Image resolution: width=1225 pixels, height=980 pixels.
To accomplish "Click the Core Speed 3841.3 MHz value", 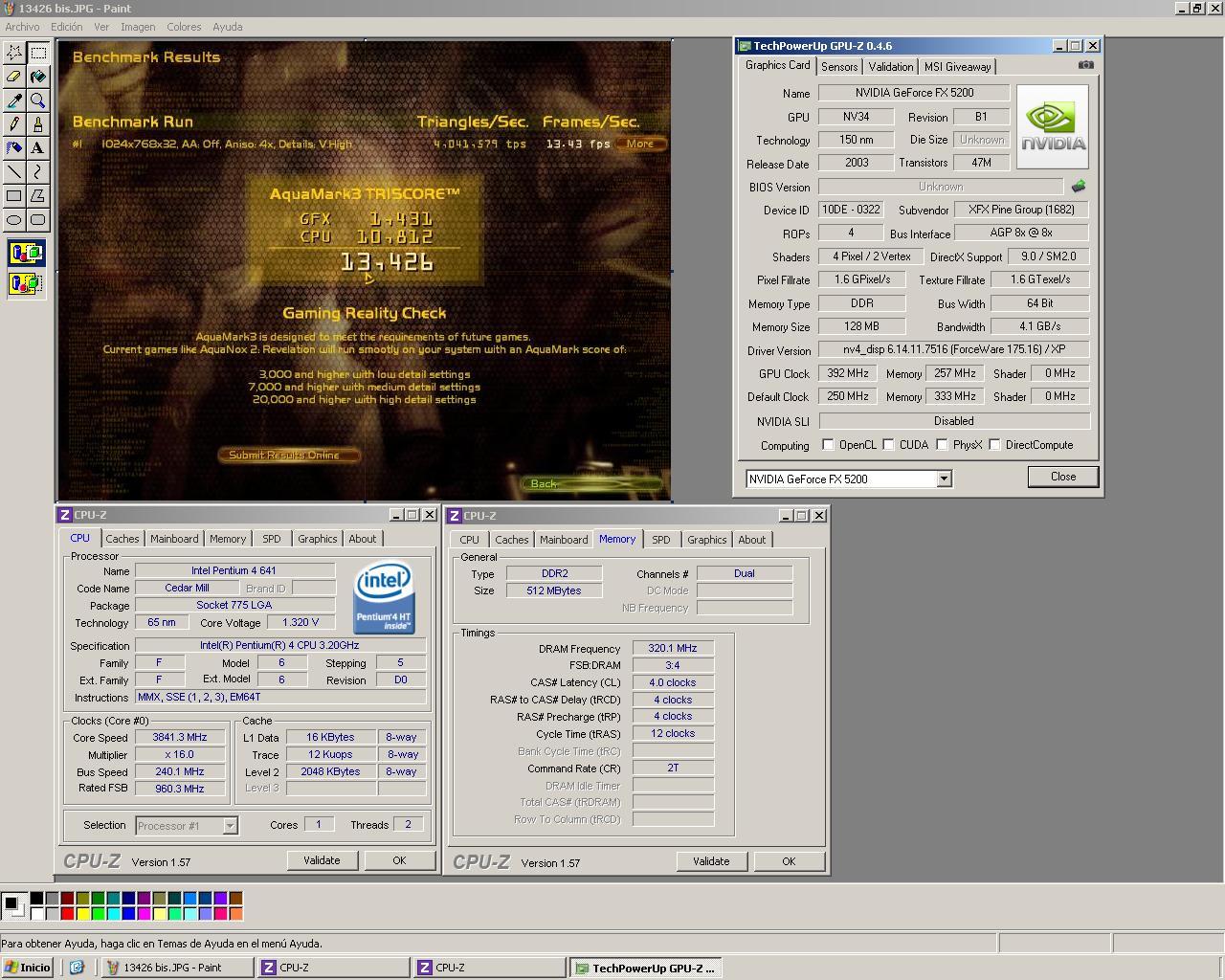I will (180, 737).
